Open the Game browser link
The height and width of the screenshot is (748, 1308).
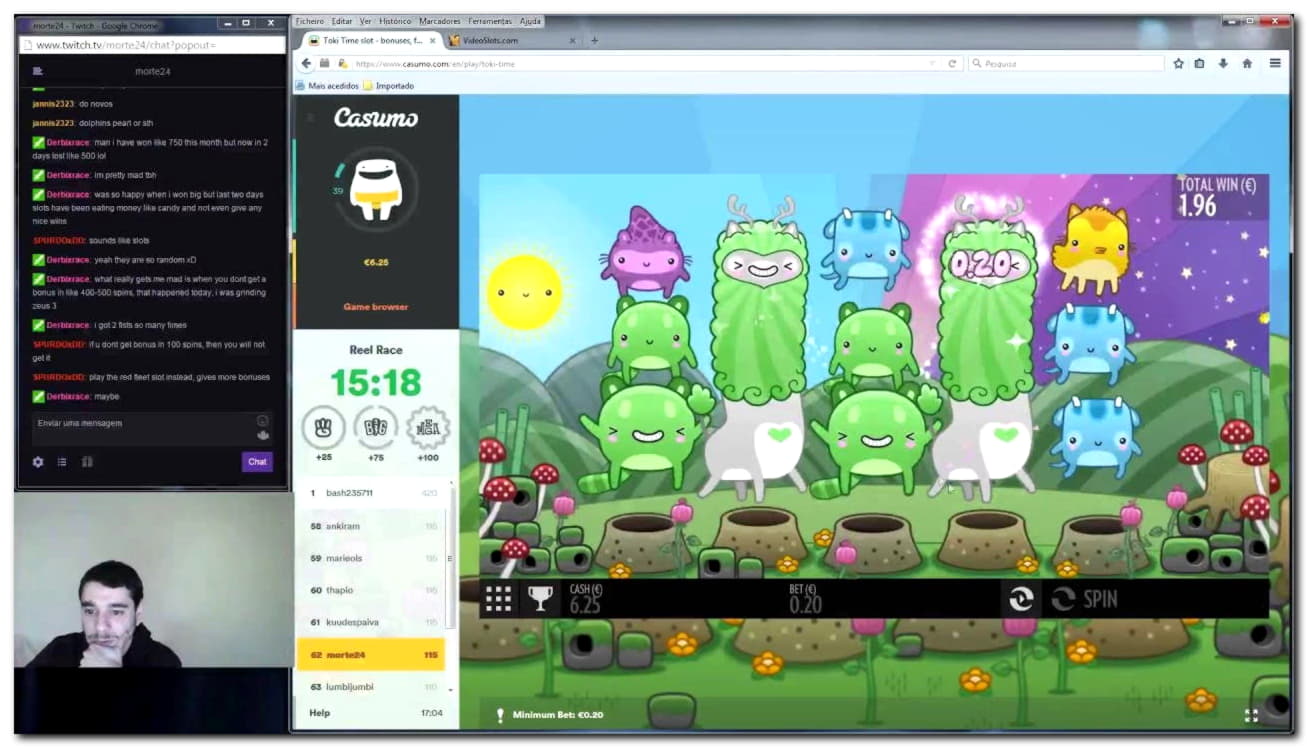[x=376, y=307]
